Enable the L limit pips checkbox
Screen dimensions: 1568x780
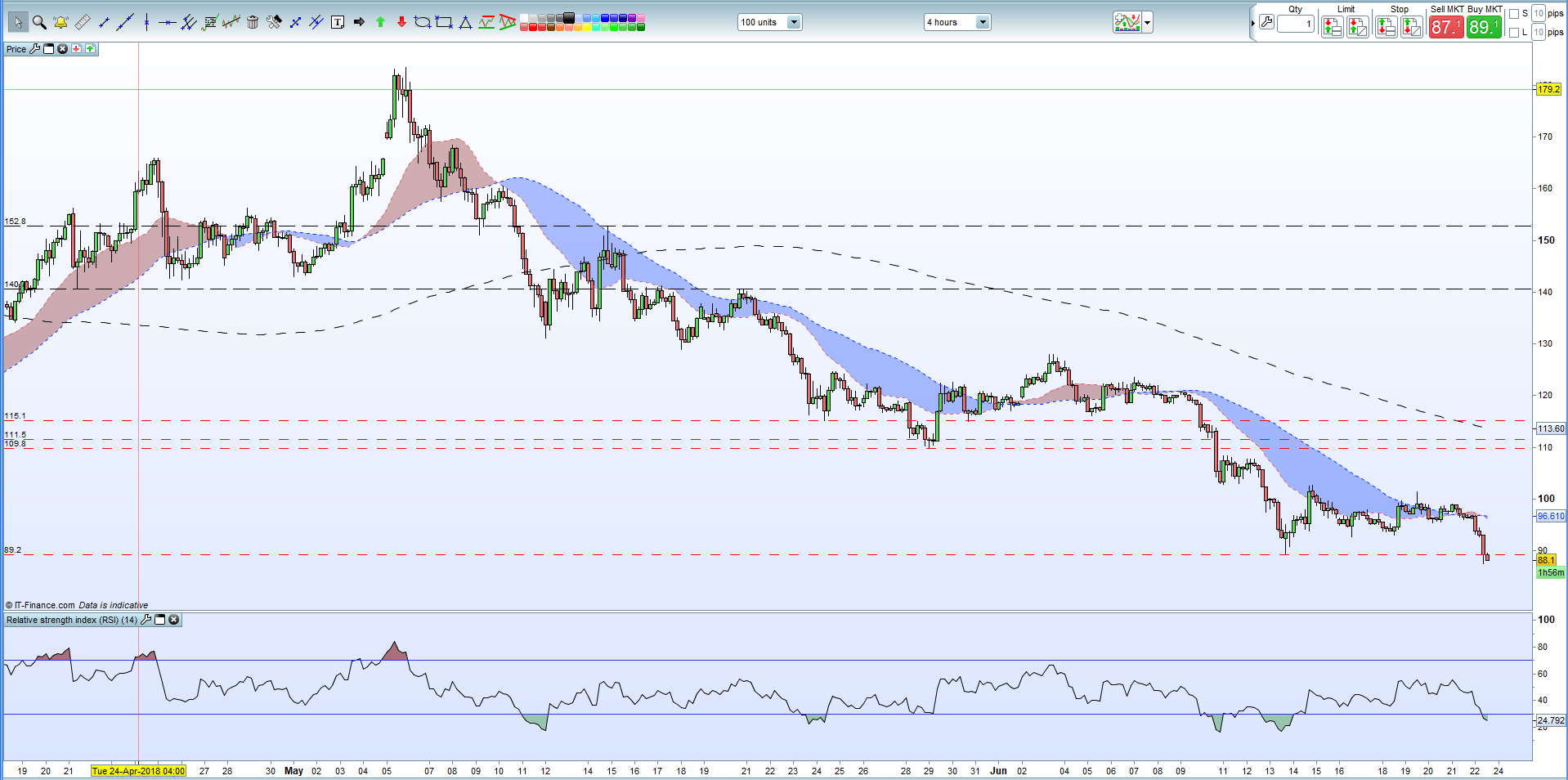pos(1514,33)
